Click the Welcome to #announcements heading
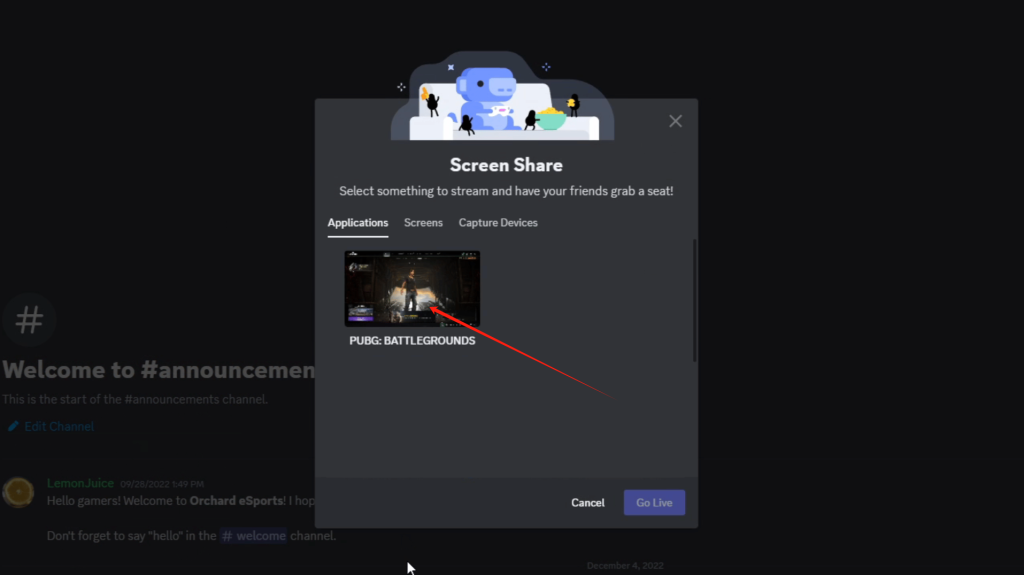1024x575 pixels. pos(159,370)
